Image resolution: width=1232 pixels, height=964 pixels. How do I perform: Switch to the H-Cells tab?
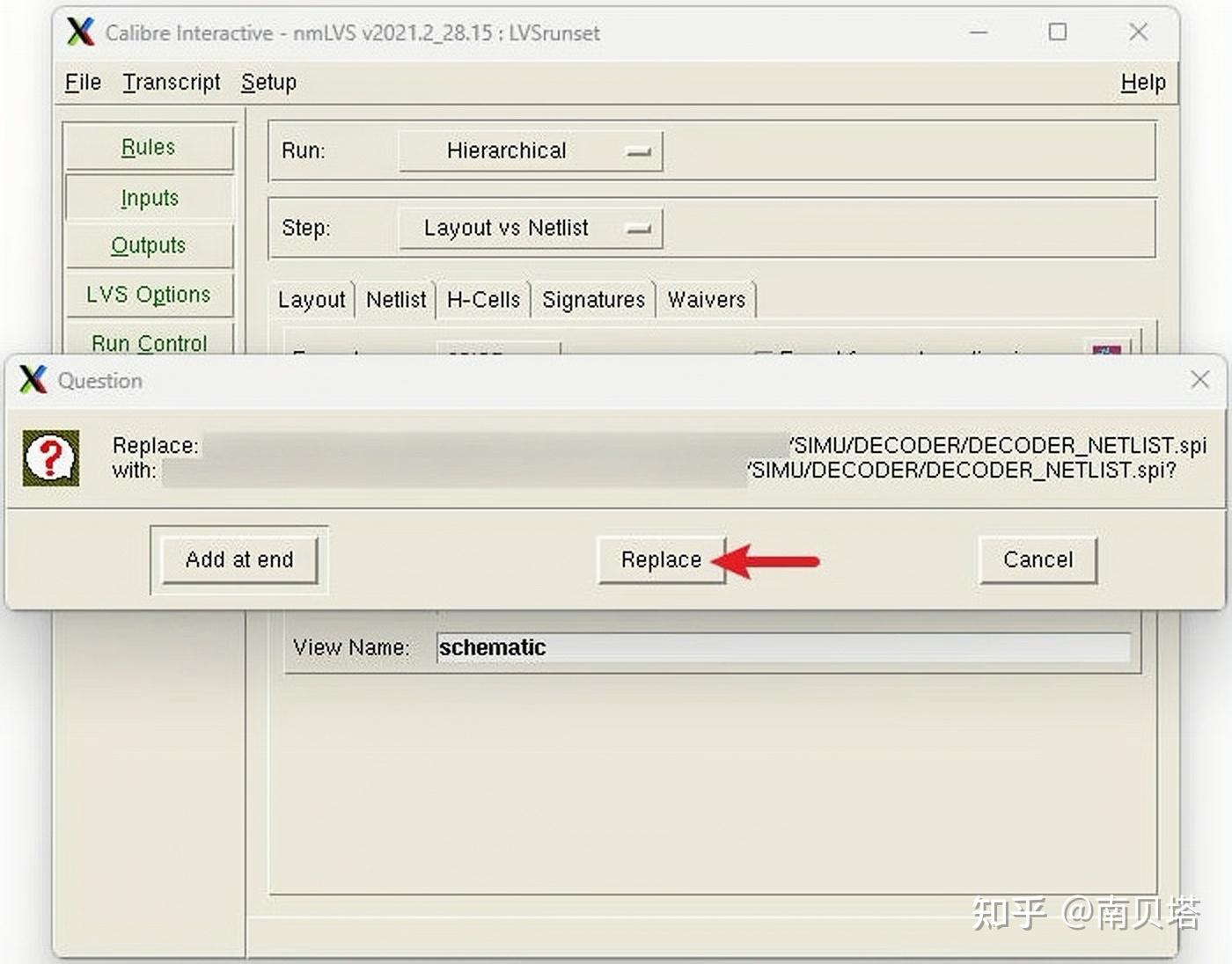pos(482,299)
